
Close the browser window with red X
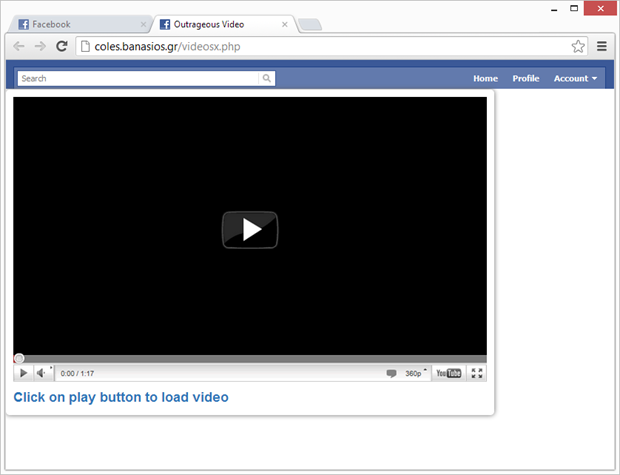(600, 8)
